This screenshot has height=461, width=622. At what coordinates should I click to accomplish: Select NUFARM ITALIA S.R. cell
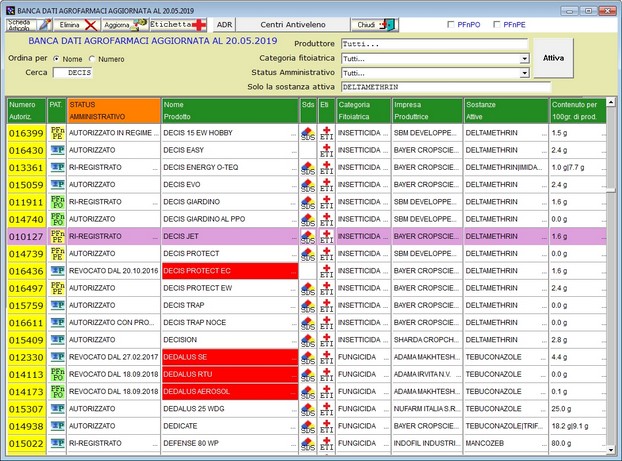427,409
